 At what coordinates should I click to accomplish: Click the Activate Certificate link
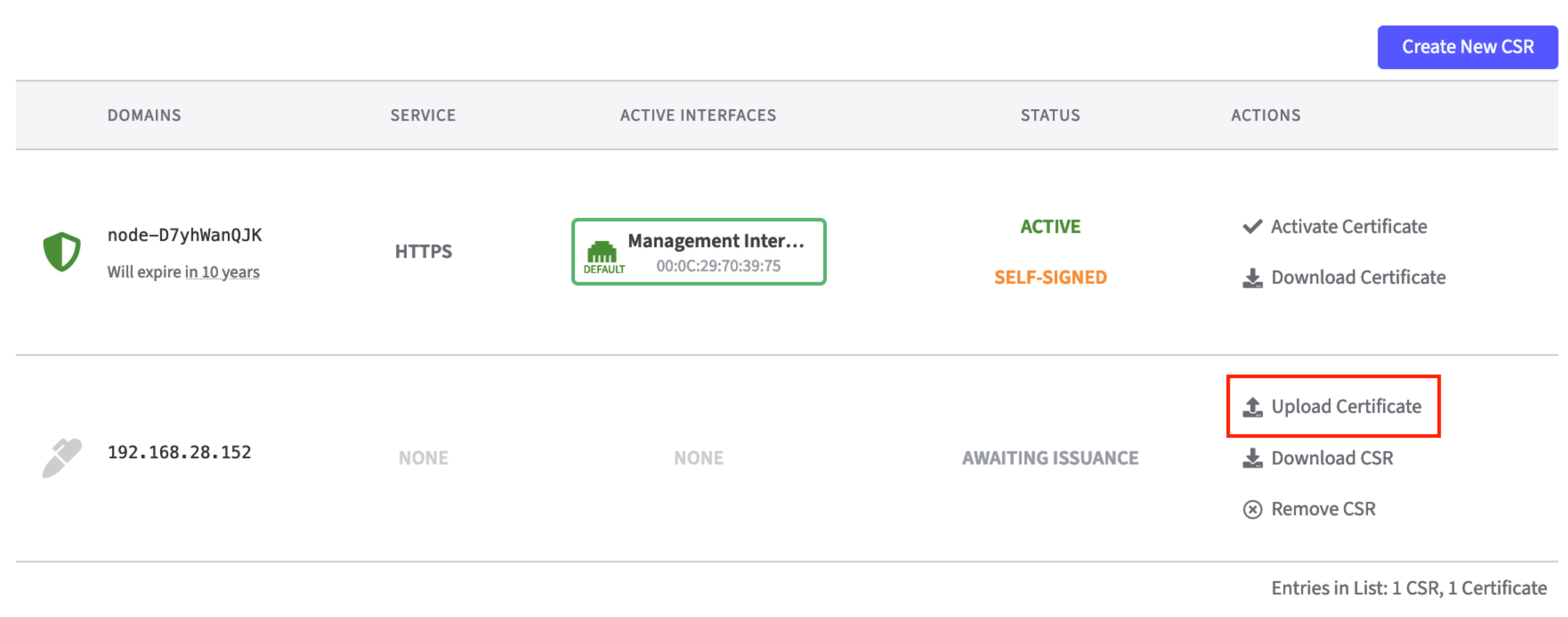pos(1348,227)
